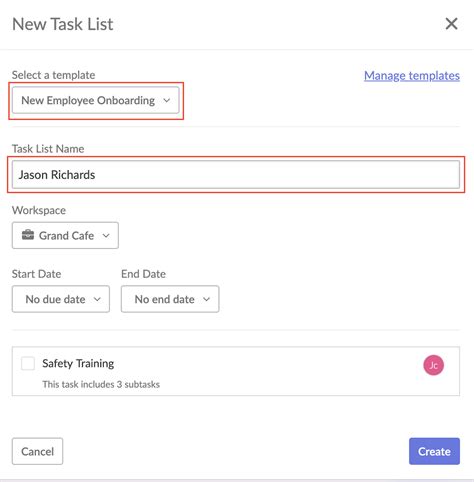This screenshot has height=482, width=474.
Task: Open the Start Date No due date dropdown
Action: [x=61, y=299]
